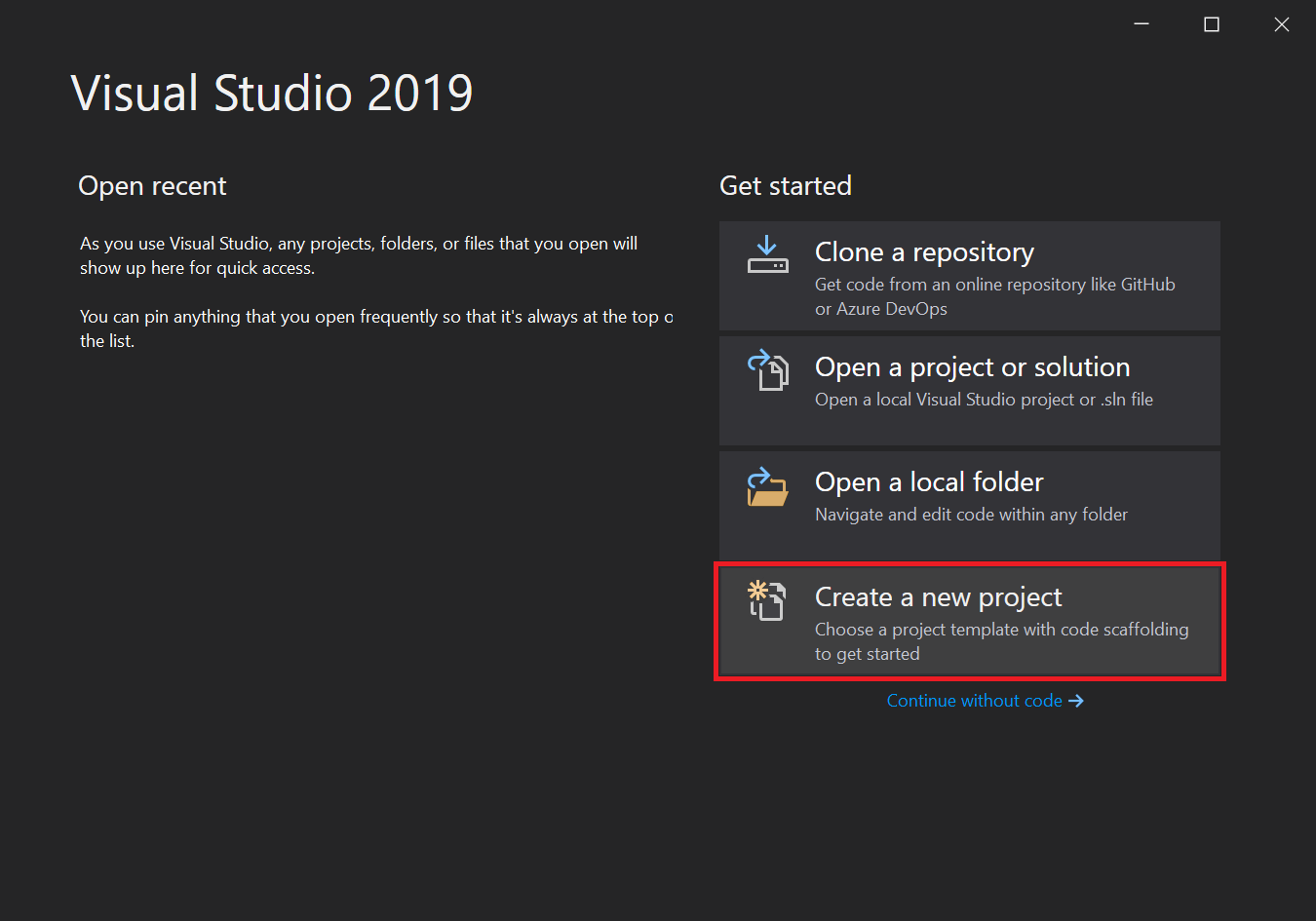
Task: Click the Create a new project icon
Action: [x=767, y=600]
